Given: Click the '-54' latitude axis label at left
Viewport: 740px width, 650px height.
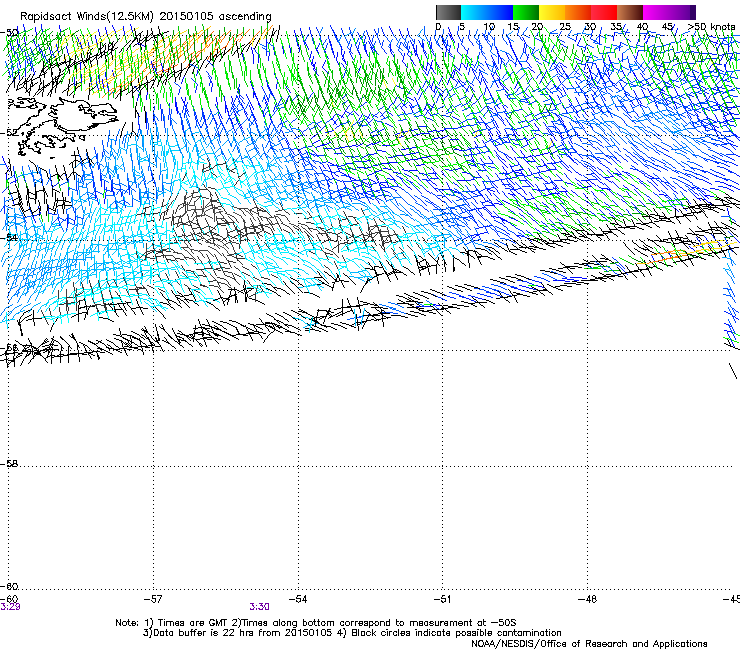Looking at the screenshot, I should pos(9,237).
